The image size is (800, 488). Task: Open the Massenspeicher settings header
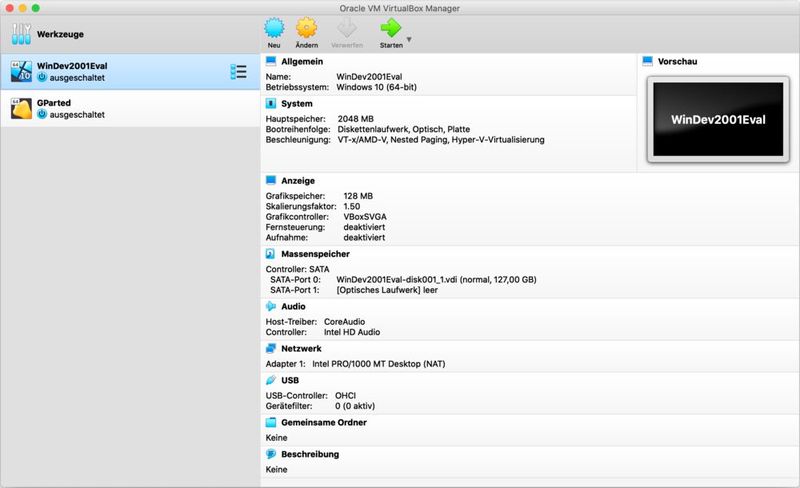coord(315,254)
